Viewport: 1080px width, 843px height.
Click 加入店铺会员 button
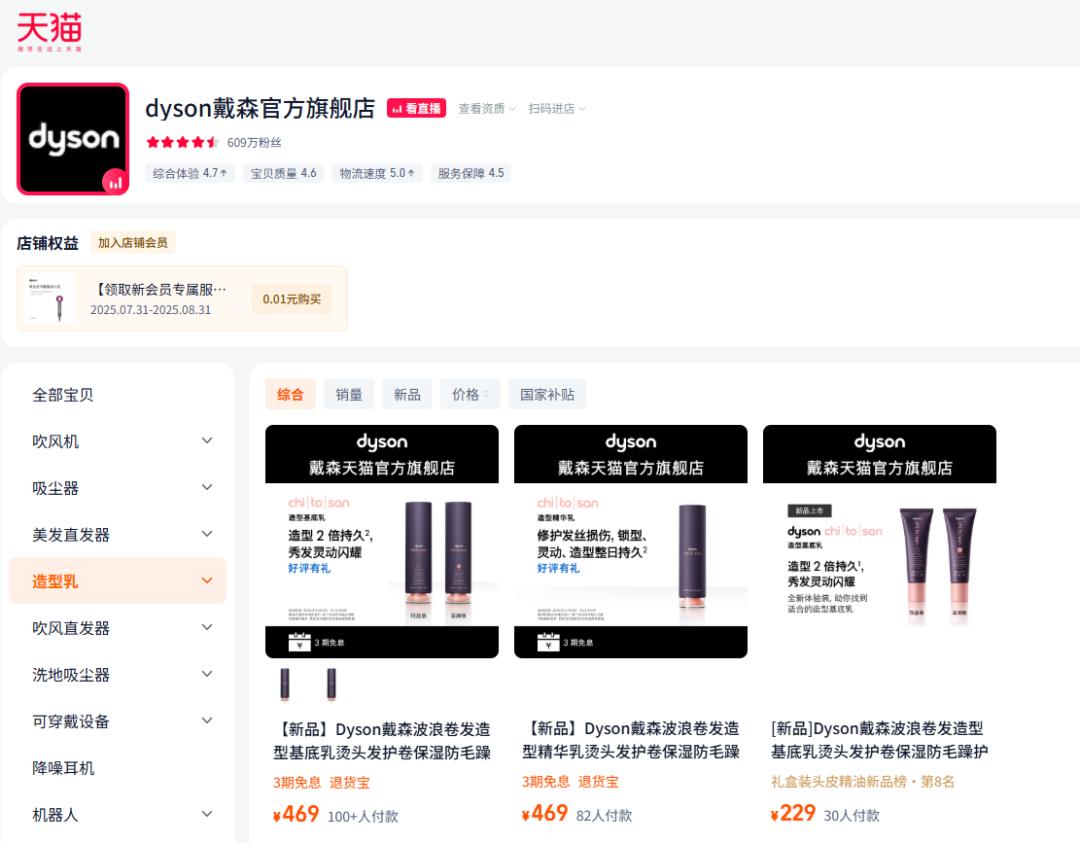coord(133,243)
